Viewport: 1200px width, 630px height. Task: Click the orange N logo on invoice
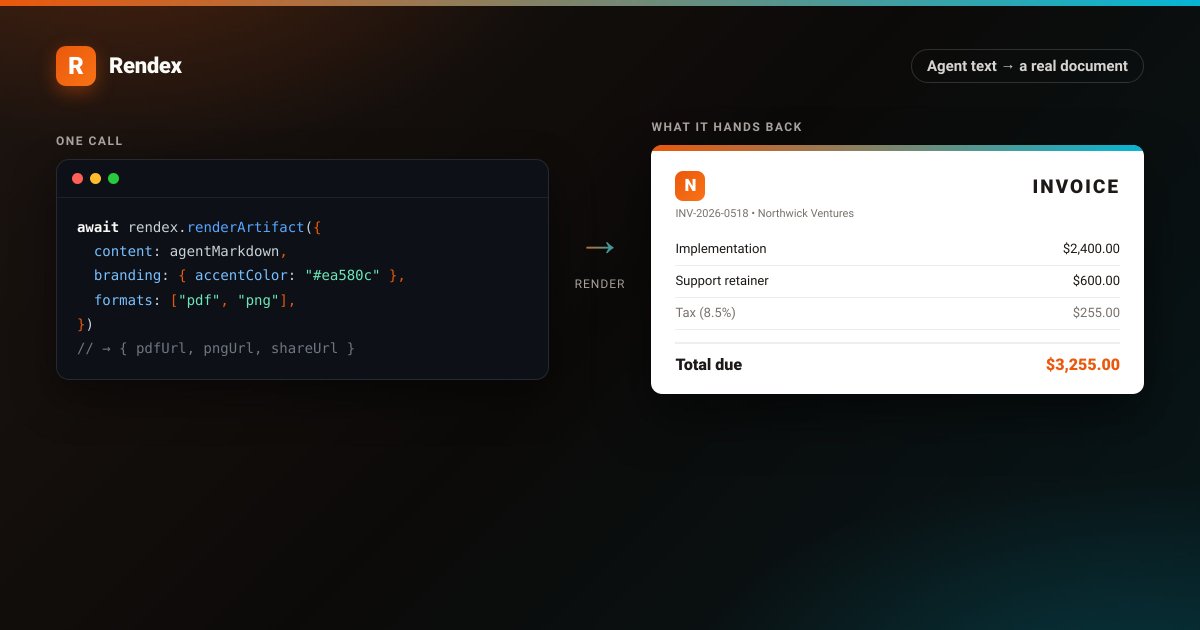pyautogui.click(x=690, y=186)
